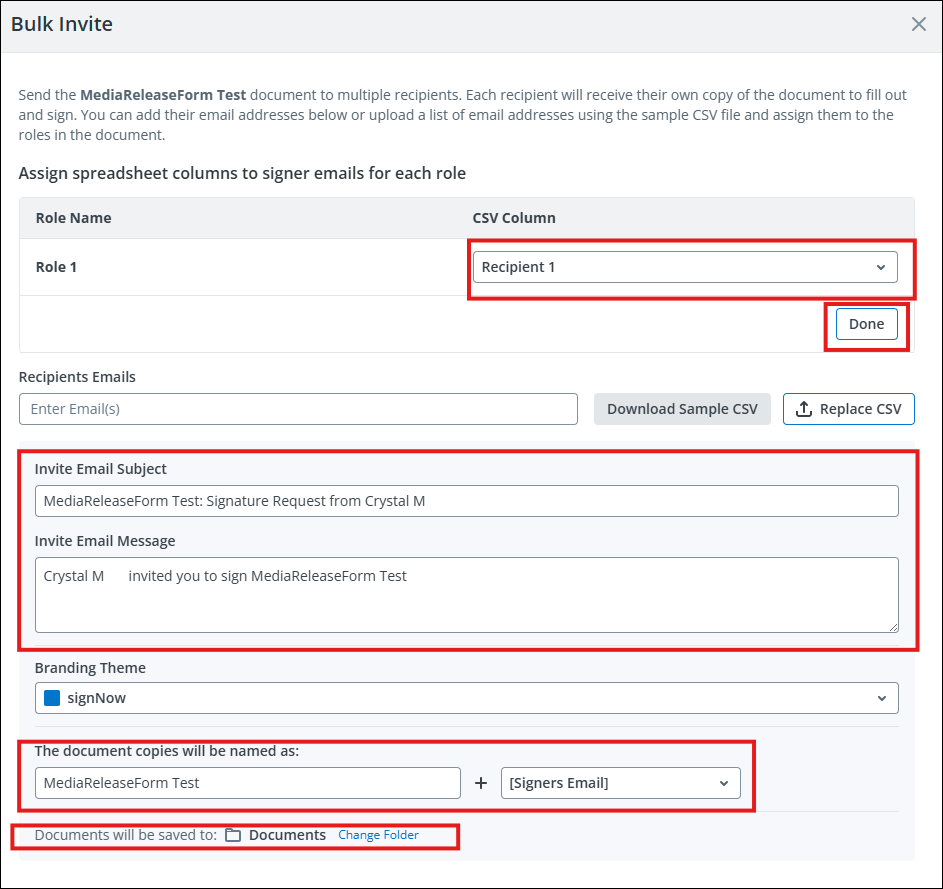The height and width of the screenshot is (889, 943).
Task: Click the Replace CSV button
Action: tap(849, 409)
